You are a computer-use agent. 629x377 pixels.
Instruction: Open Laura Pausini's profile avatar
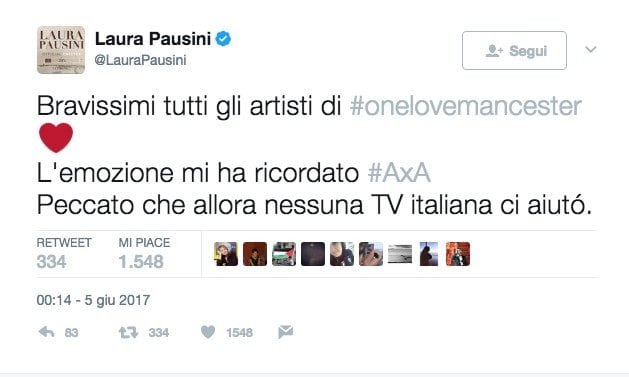[61, 50]
